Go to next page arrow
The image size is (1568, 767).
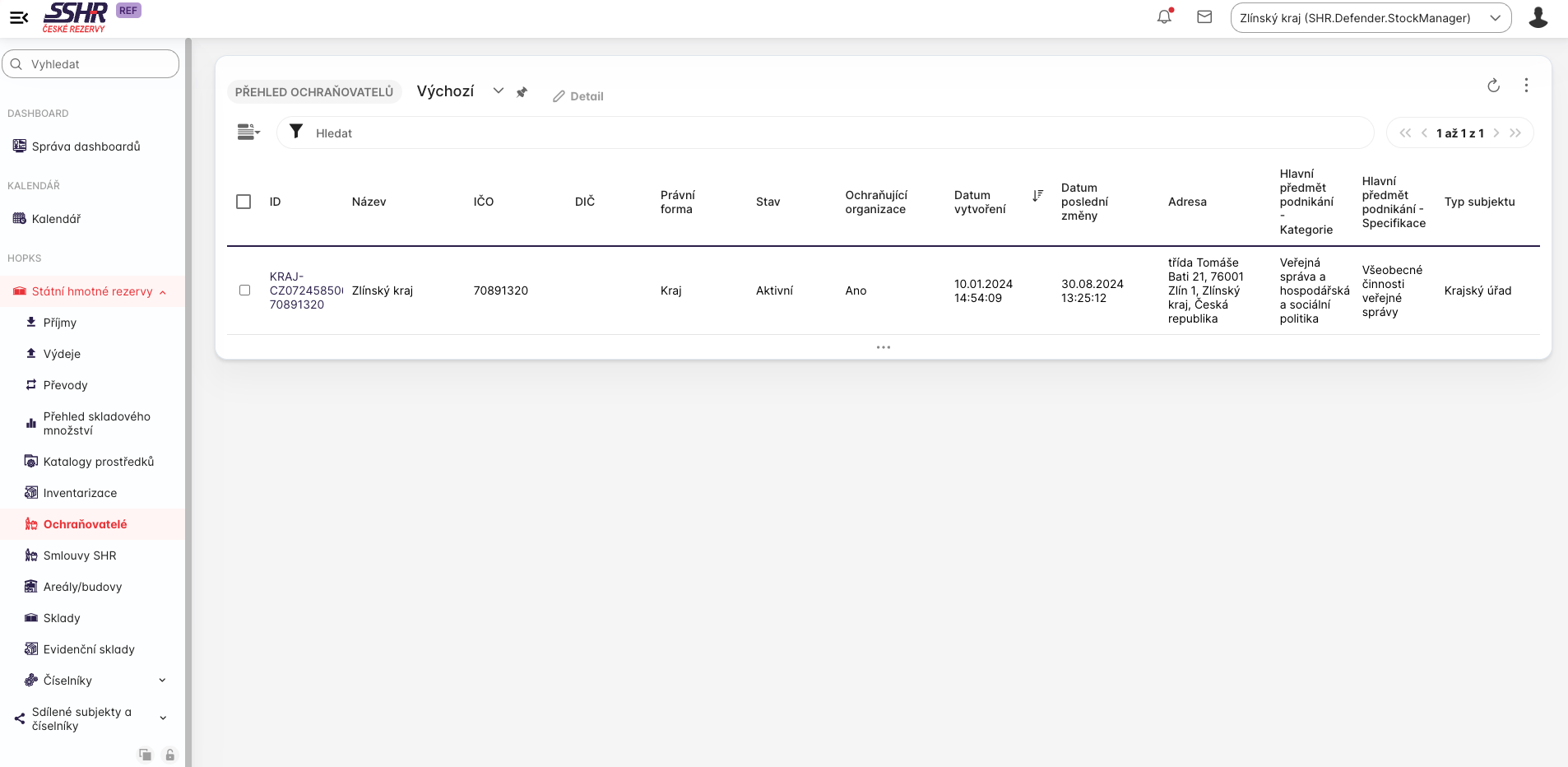pyautogui.click(x=1496, y=133)
